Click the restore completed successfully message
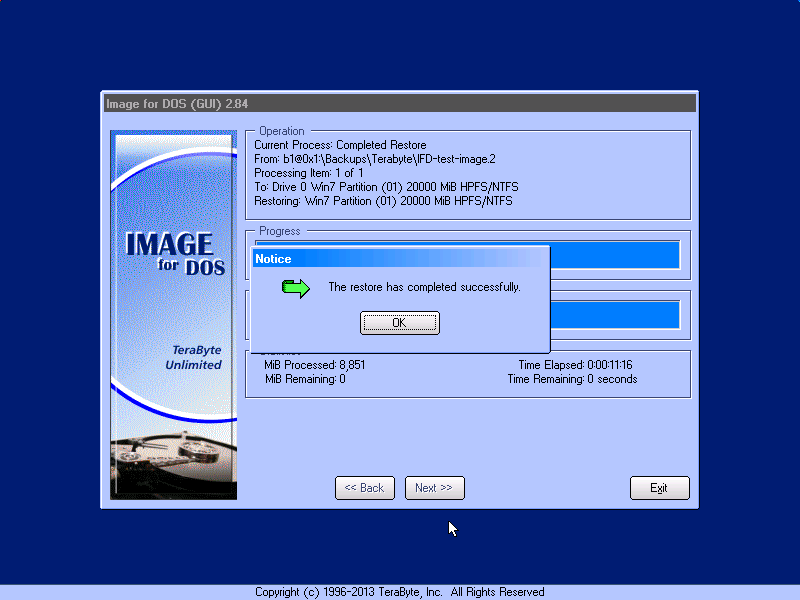Image resolution: width=800 pixels, height=600 pixels. [x=424, y=287]
